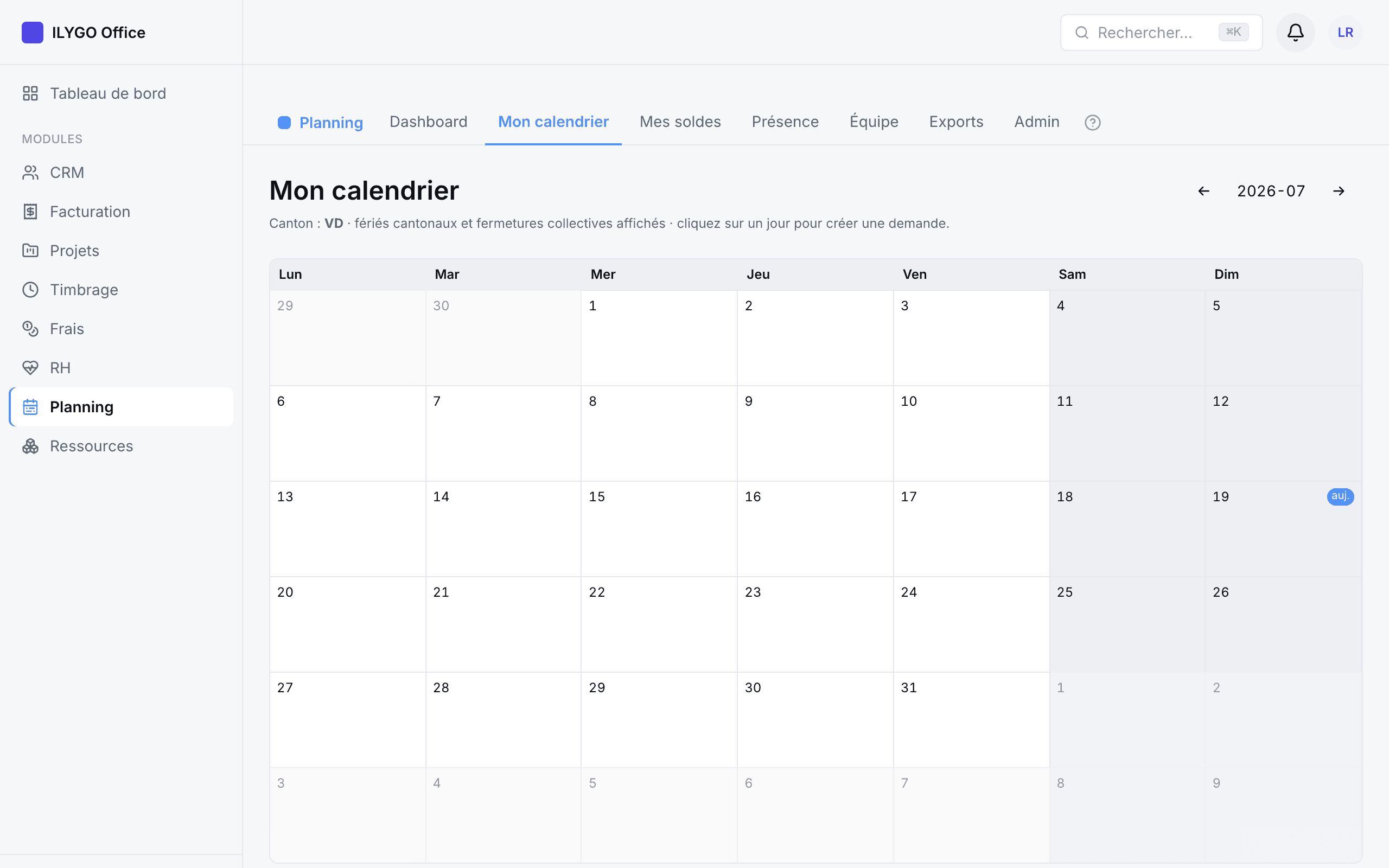Screen dimensions: 1389x868
Task: Open the Projets module
Action: [x=121, y=250]
